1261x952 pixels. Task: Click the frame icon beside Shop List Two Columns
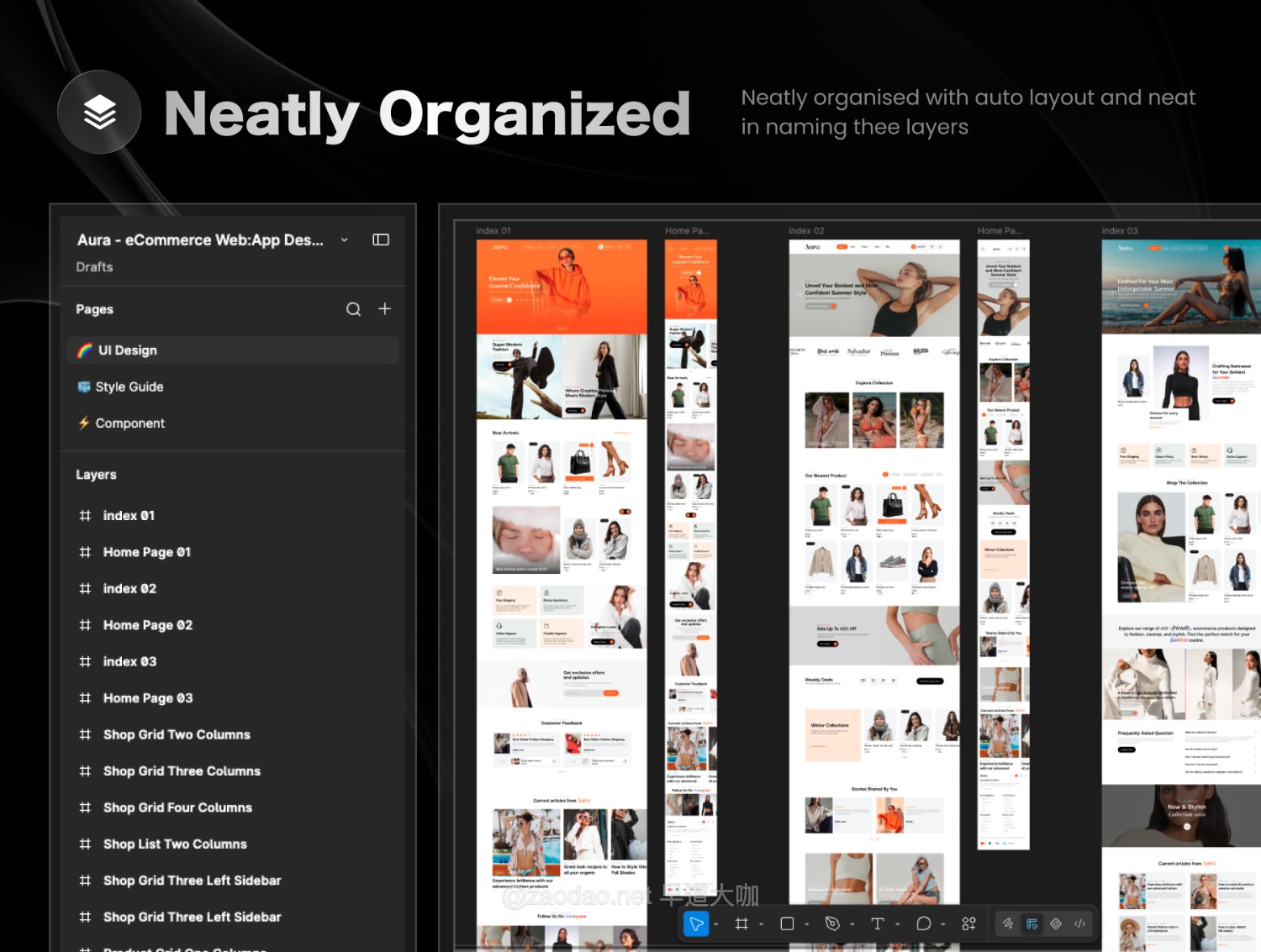pyautogui.click(x=85, y=844)
